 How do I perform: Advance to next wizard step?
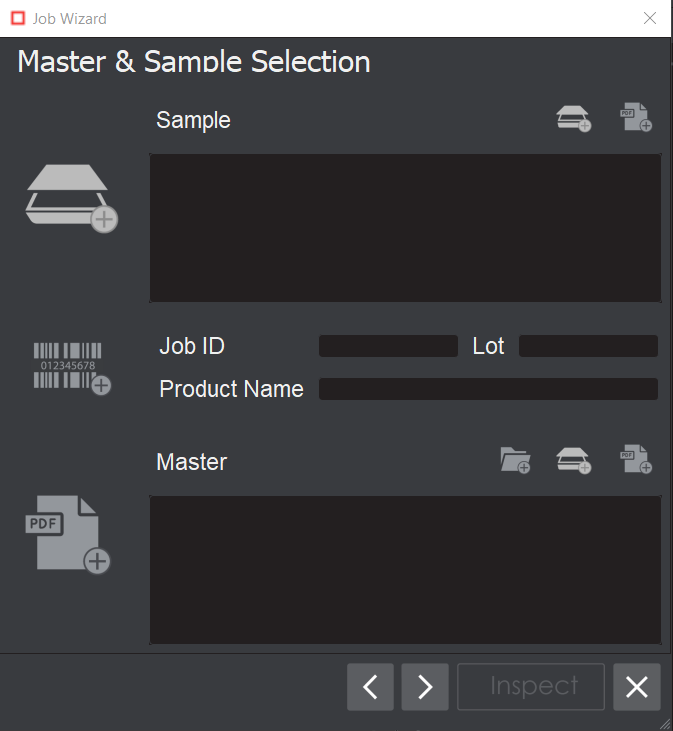tap(425, 687)
